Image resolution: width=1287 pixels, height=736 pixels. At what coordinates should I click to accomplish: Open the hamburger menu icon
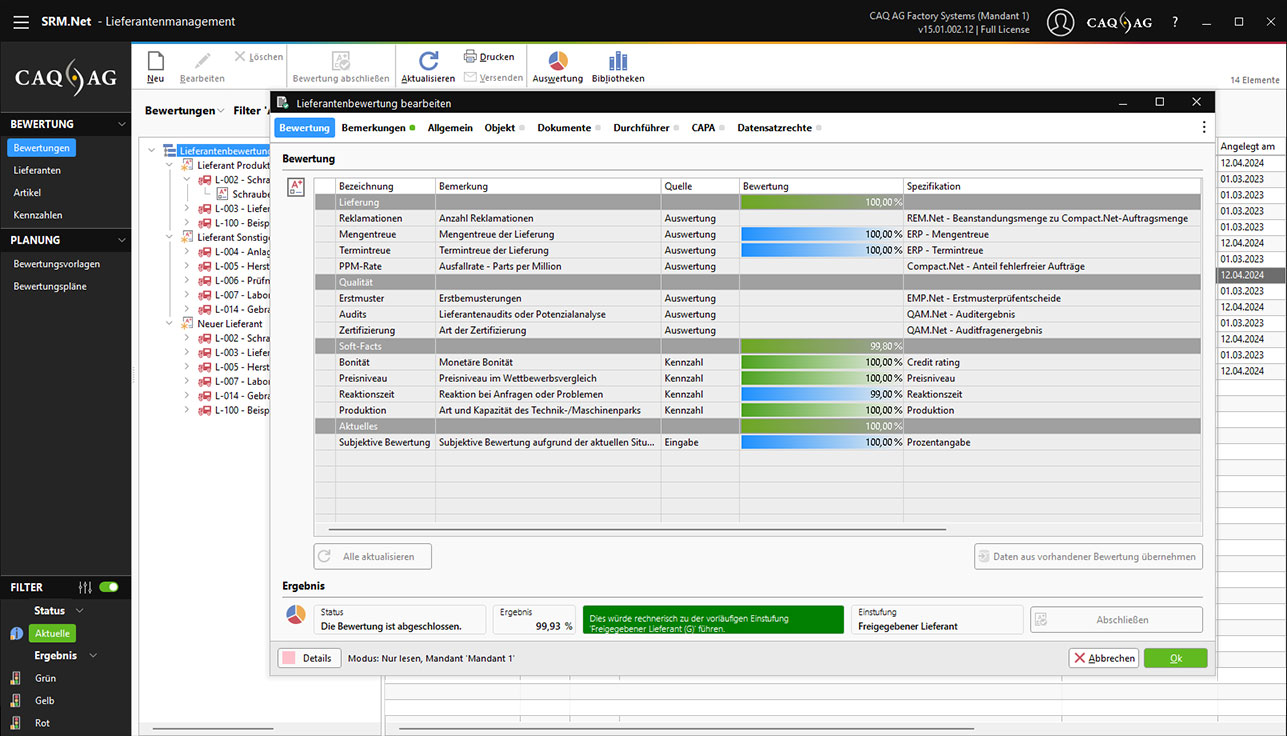(21, 21)
